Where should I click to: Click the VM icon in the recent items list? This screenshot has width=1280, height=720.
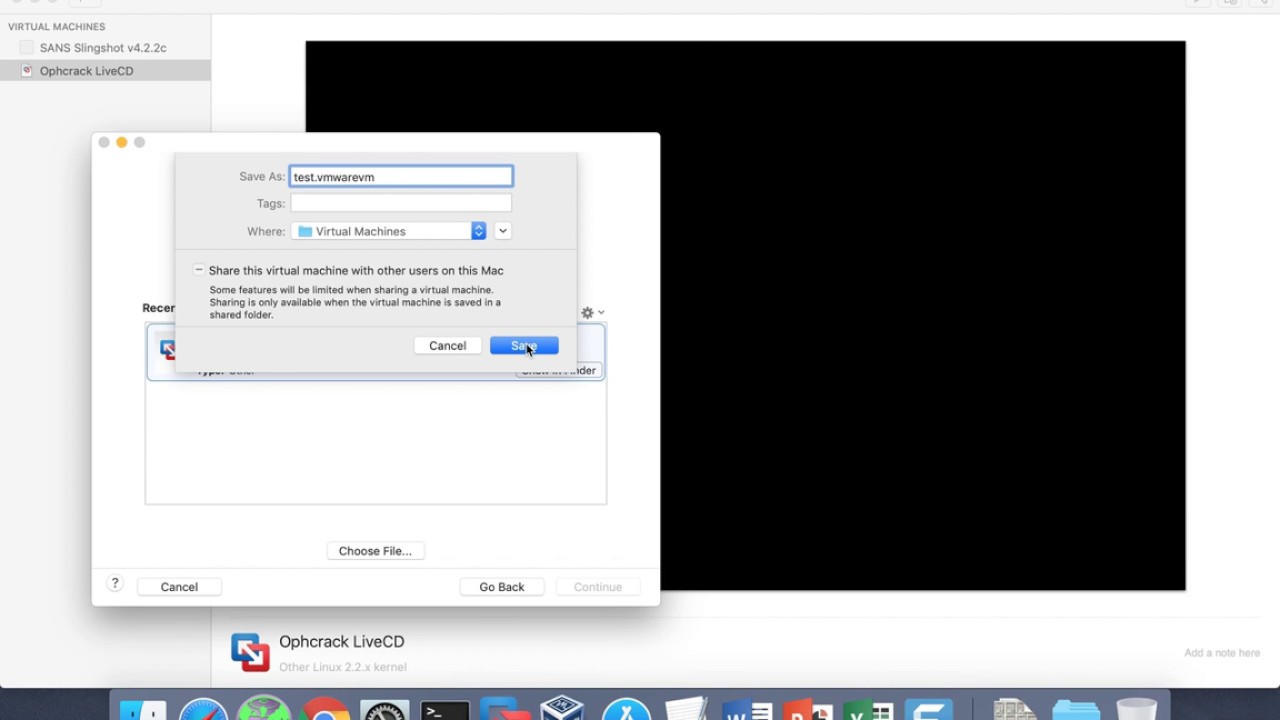tap(168, 349)
